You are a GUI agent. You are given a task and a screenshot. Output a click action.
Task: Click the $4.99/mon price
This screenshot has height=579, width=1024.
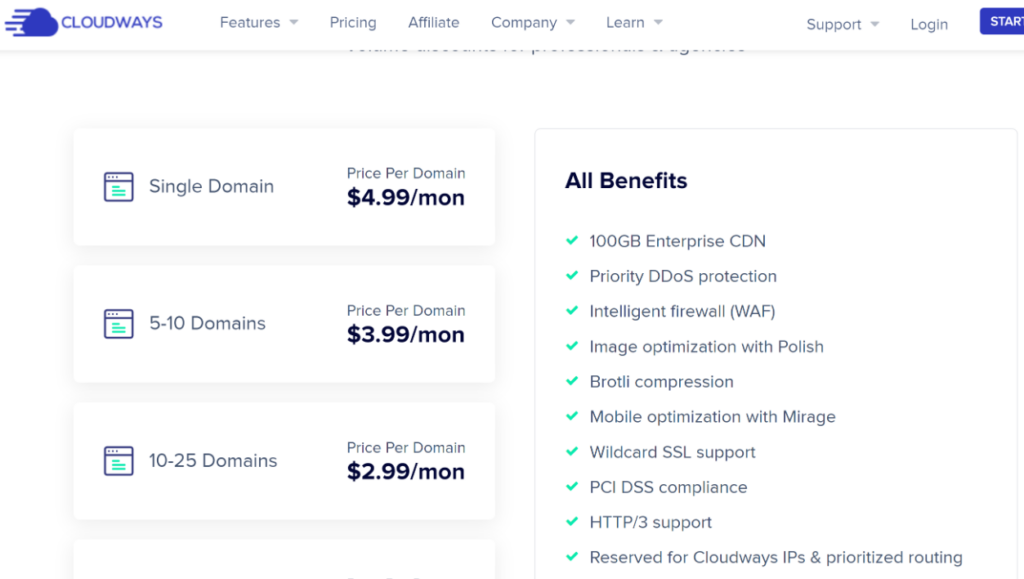coord(406,198)
